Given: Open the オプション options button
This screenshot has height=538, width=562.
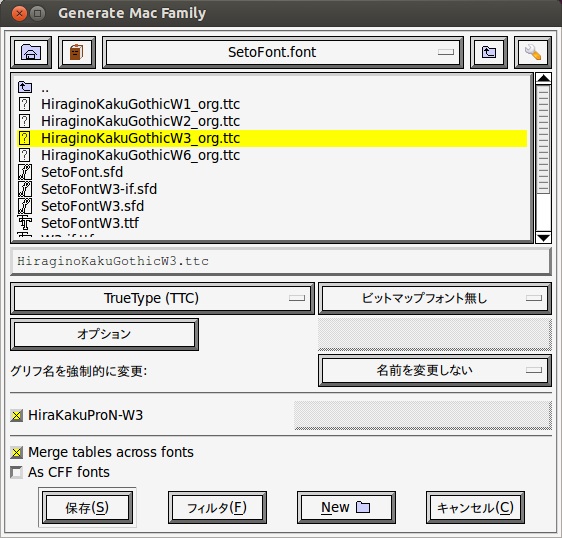Looking at the screenshot, I should tap(104, 334).
